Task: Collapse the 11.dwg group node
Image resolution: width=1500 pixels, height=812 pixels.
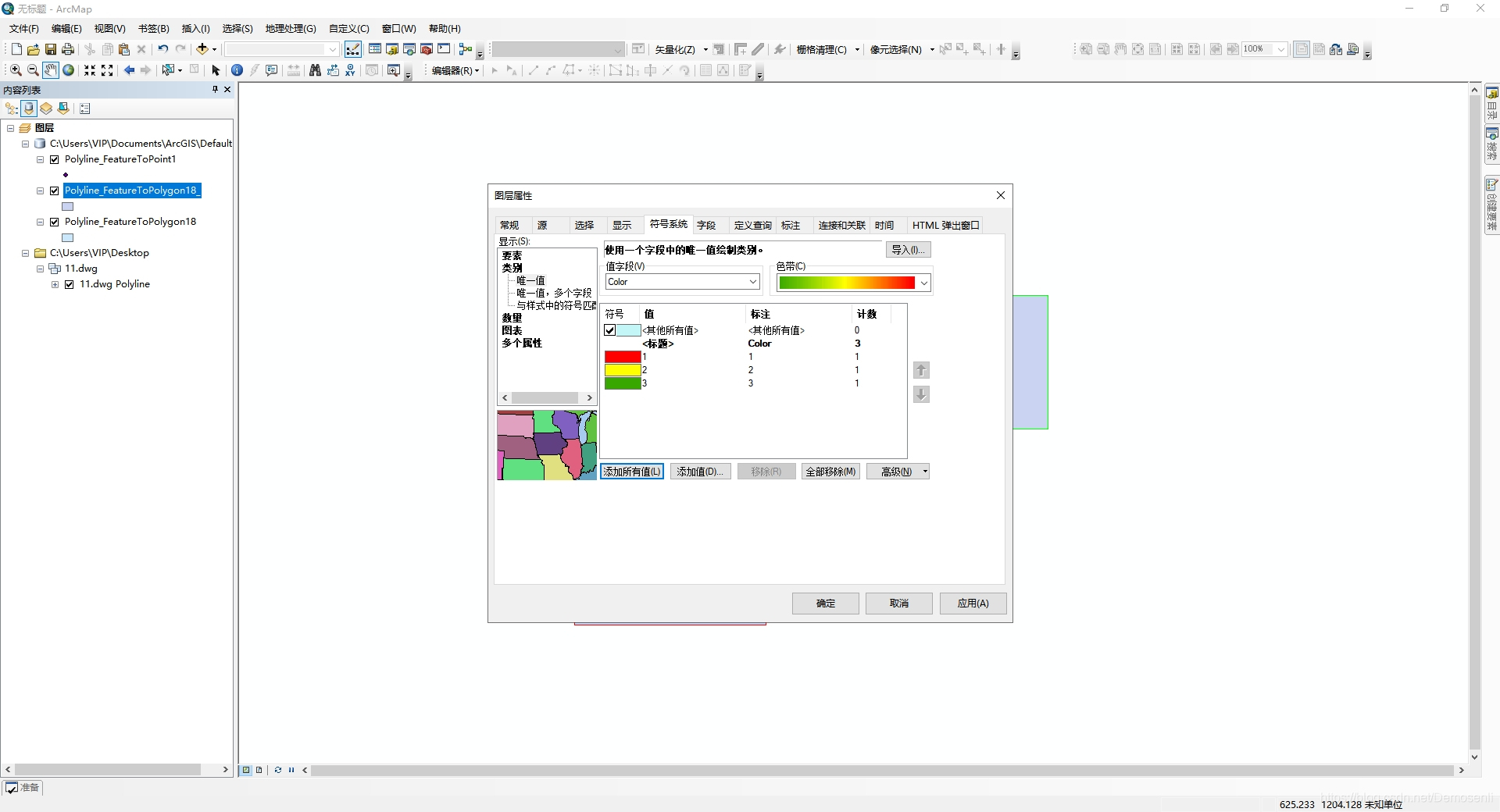Action: pos(40,269)
